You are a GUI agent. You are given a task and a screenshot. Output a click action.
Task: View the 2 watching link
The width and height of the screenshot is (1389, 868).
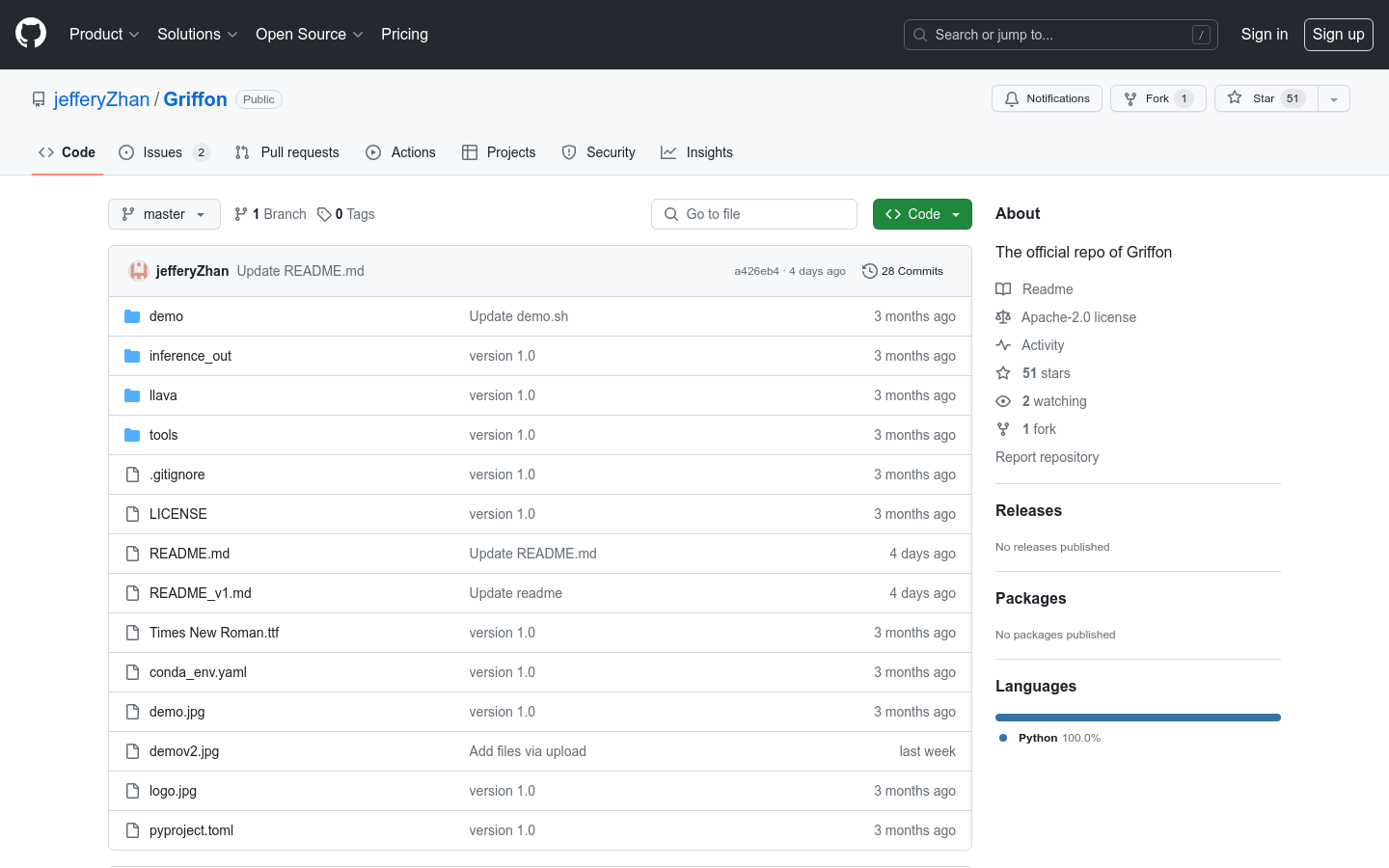pyautogui.click(x=1041, y=401)
